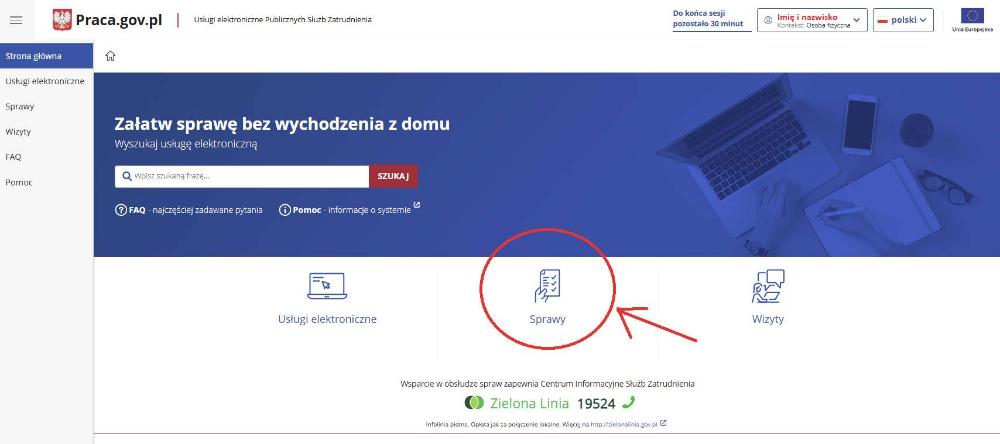Click the Wizyty tile label

768,319
